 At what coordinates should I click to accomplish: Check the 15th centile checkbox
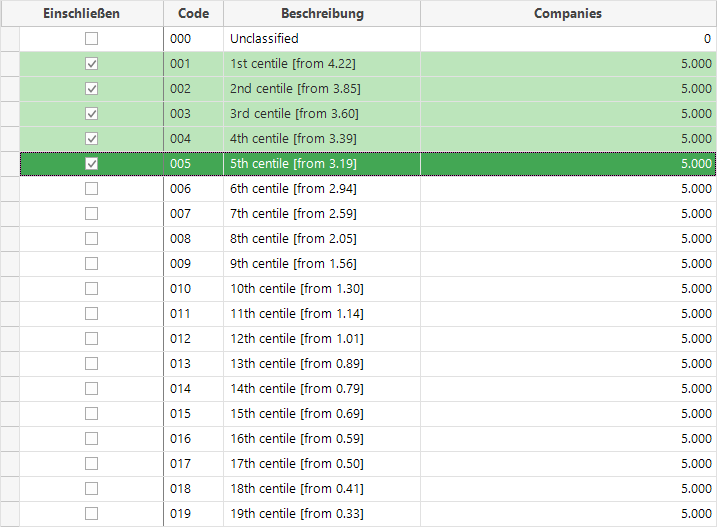pos(91,414)
